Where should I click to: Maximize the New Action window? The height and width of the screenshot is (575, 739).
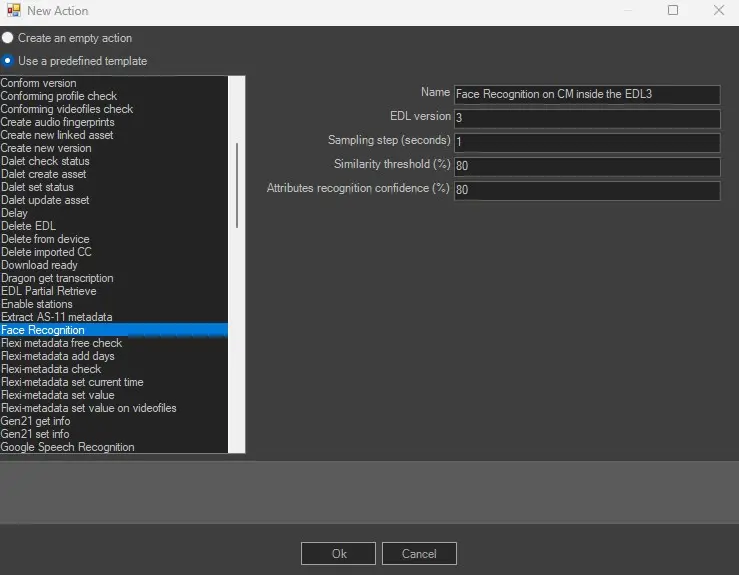(x=673, y=11)
